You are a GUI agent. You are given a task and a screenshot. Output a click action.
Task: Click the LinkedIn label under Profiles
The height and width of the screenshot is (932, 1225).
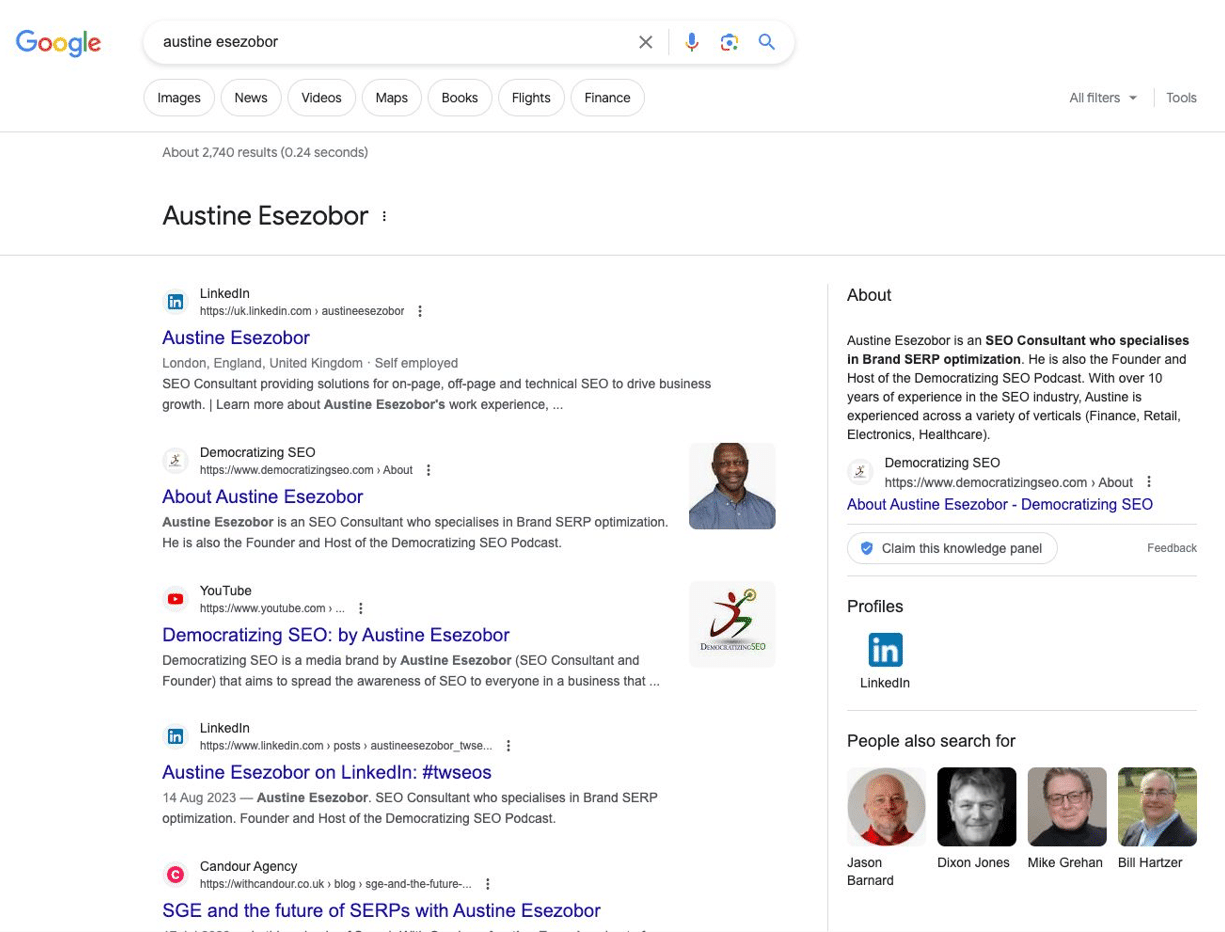[885, 683]
